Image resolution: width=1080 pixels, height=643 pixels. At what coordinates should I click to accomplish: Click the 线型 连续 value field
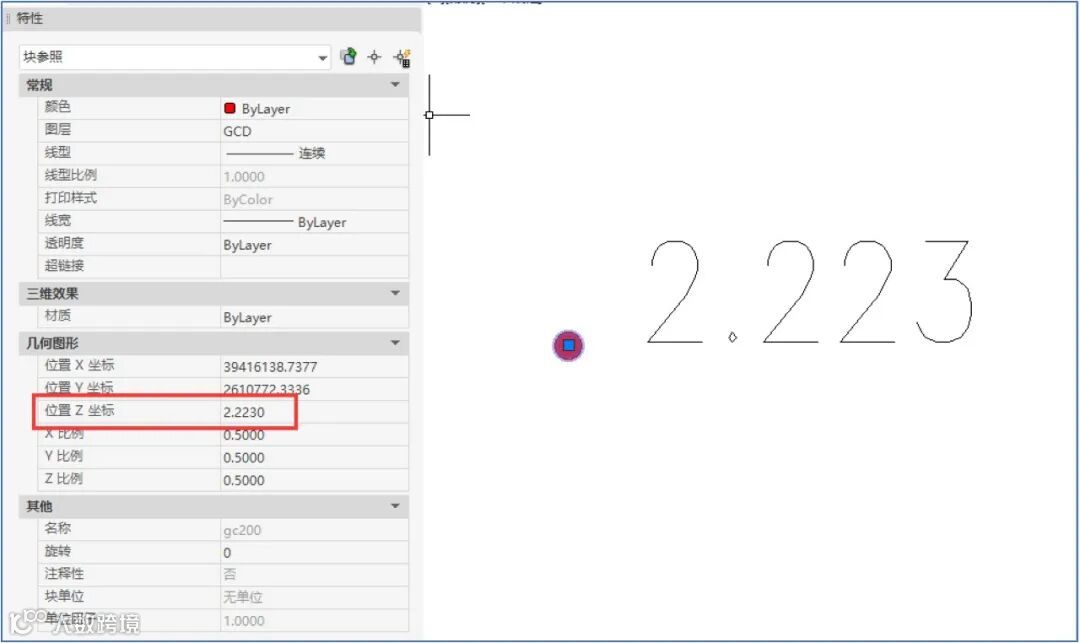(314, 154)
